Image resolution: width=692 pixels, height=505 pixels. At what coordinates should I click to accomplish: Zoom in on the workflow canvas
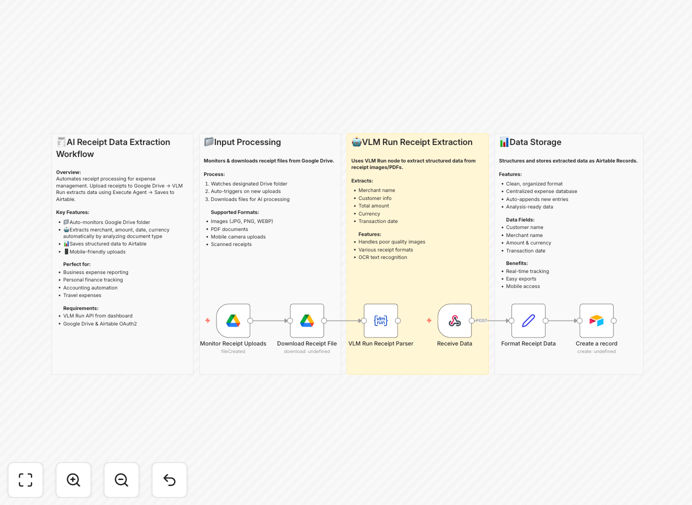tap(73, 480)
